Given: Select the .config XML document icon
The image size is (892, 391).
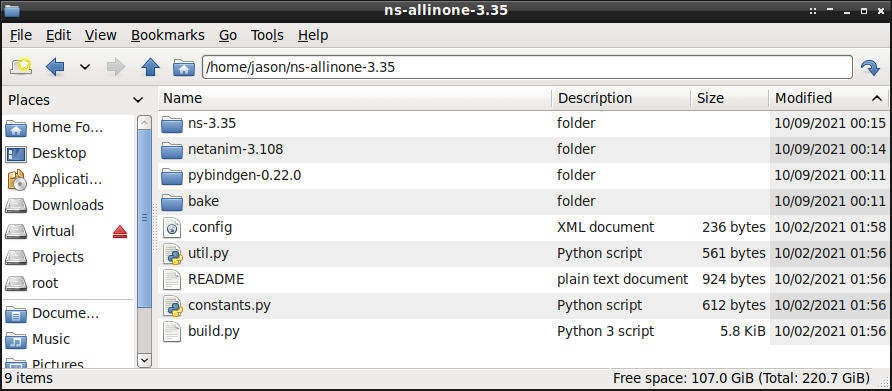Looking at the screenshot, I should [x=172, y=228].
